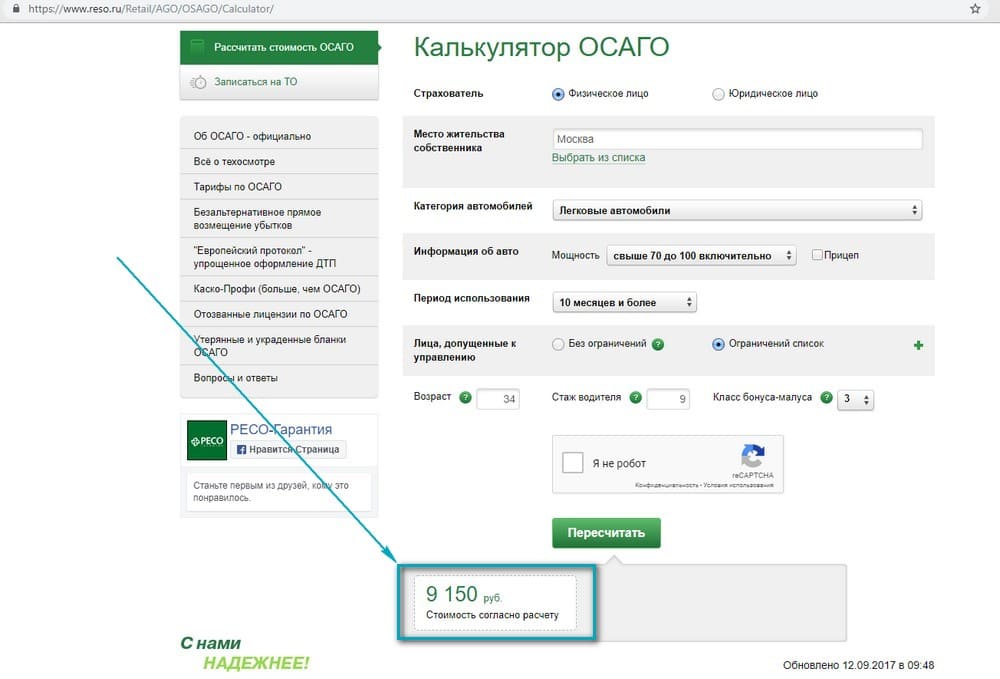
Task: Click the calculator icon on Рассчитать стоимость ОСАГО
Action: (196, 47)
